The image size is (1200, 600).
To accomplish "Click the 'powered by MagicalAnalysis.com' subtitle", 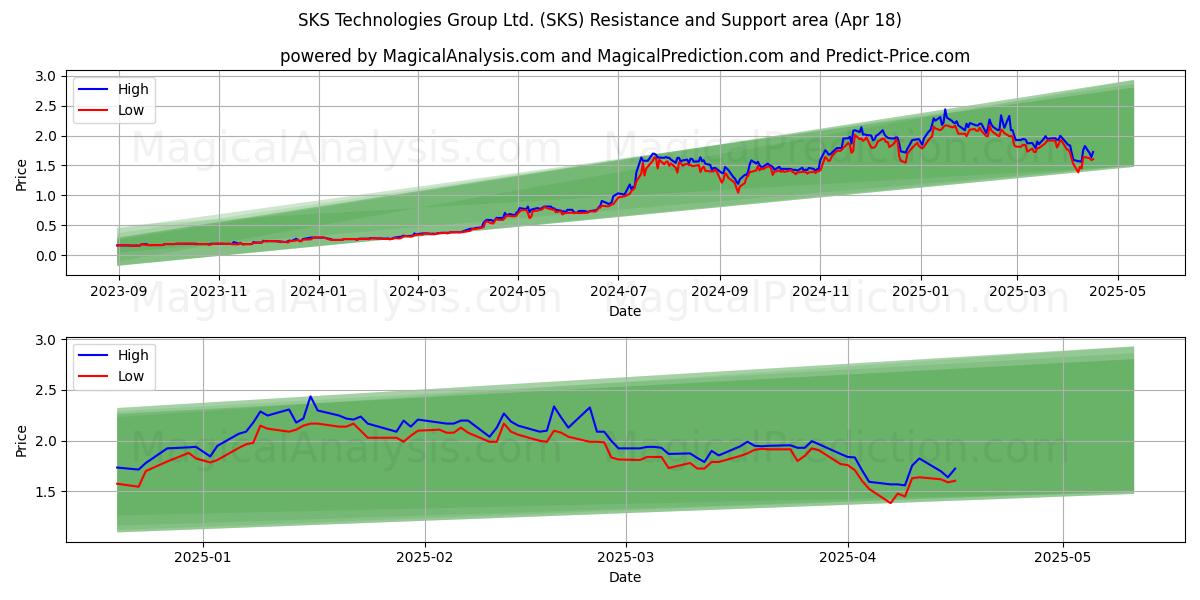I will coord(625,56).
